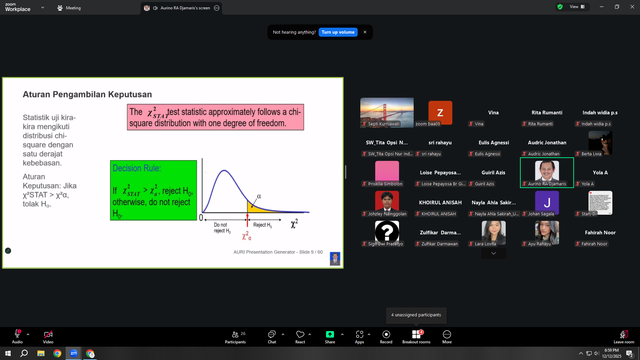
Task: Open the View layout menu
Action: (x=578, y=7)
